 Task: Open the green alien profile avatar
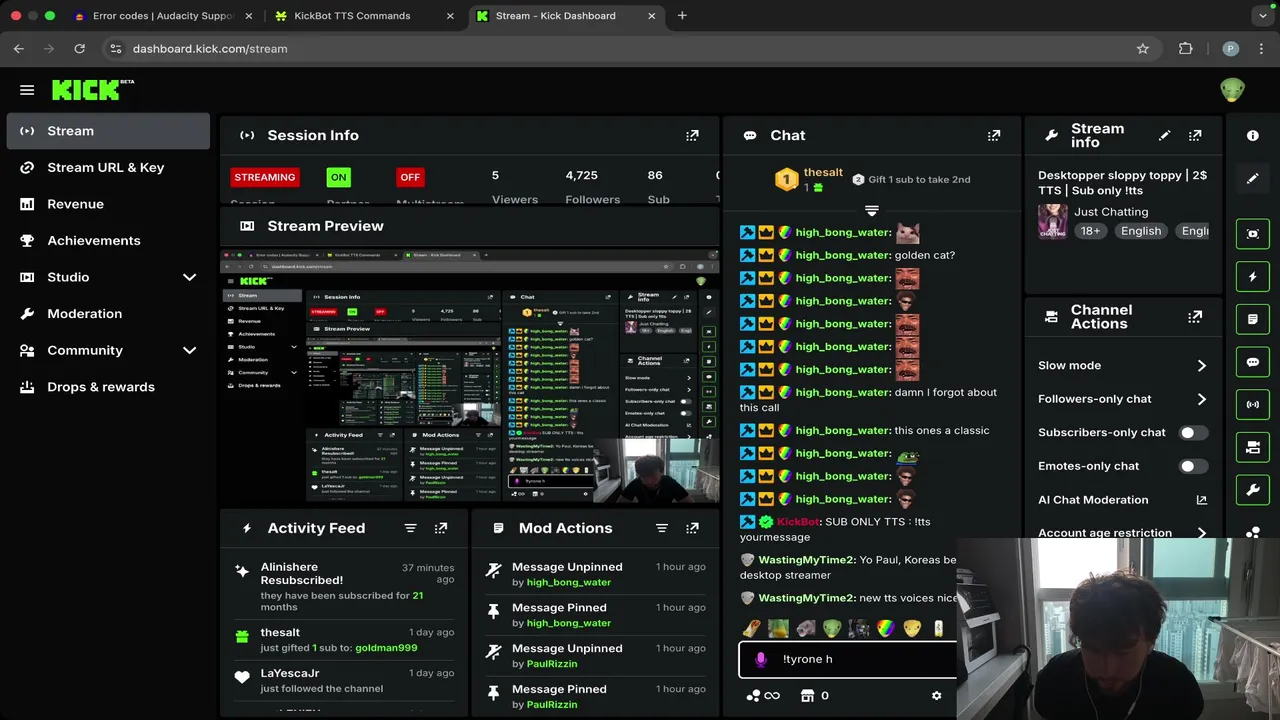click(x=1232, y=90)
